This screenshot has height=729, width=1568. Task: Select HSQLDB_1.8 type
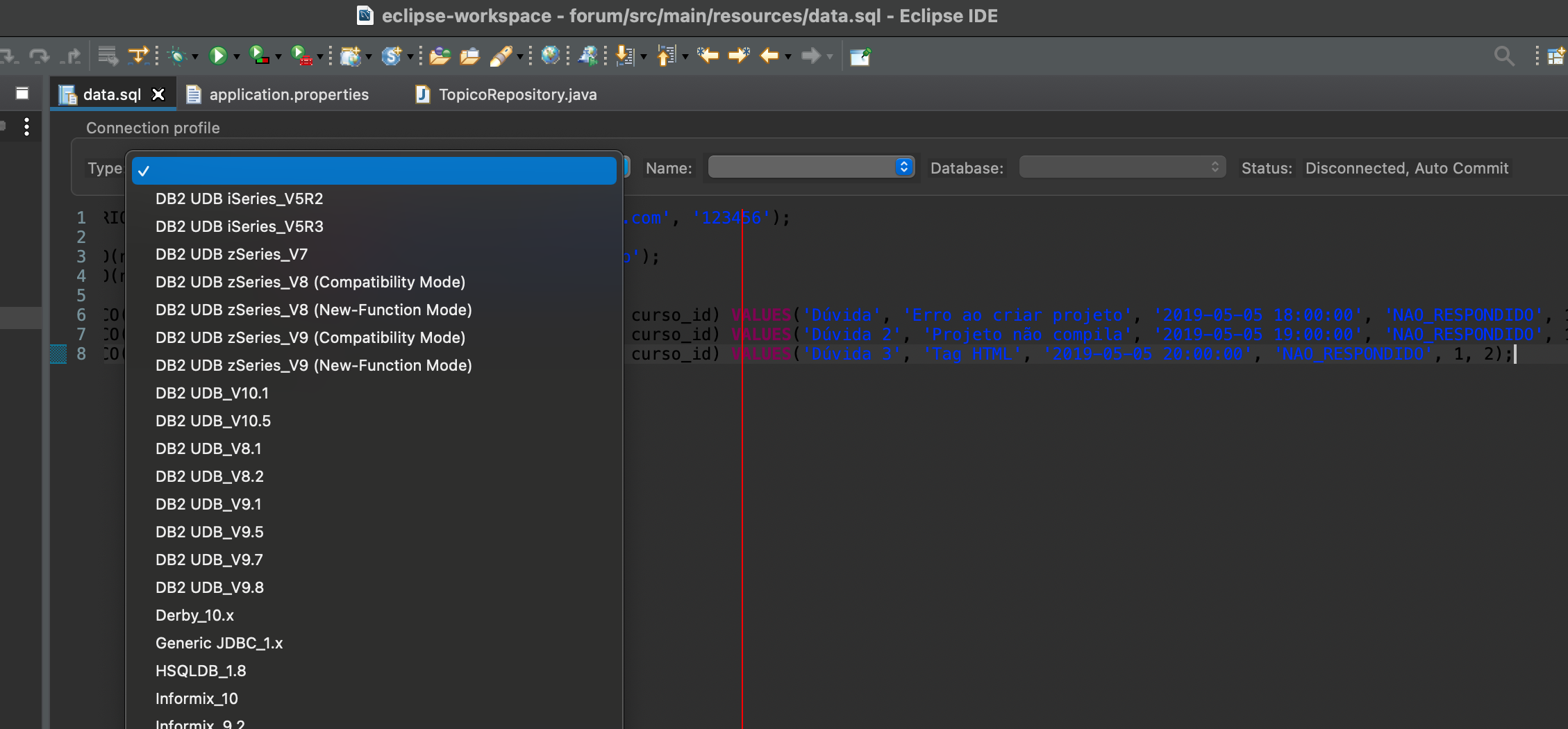tap(374, 671)
